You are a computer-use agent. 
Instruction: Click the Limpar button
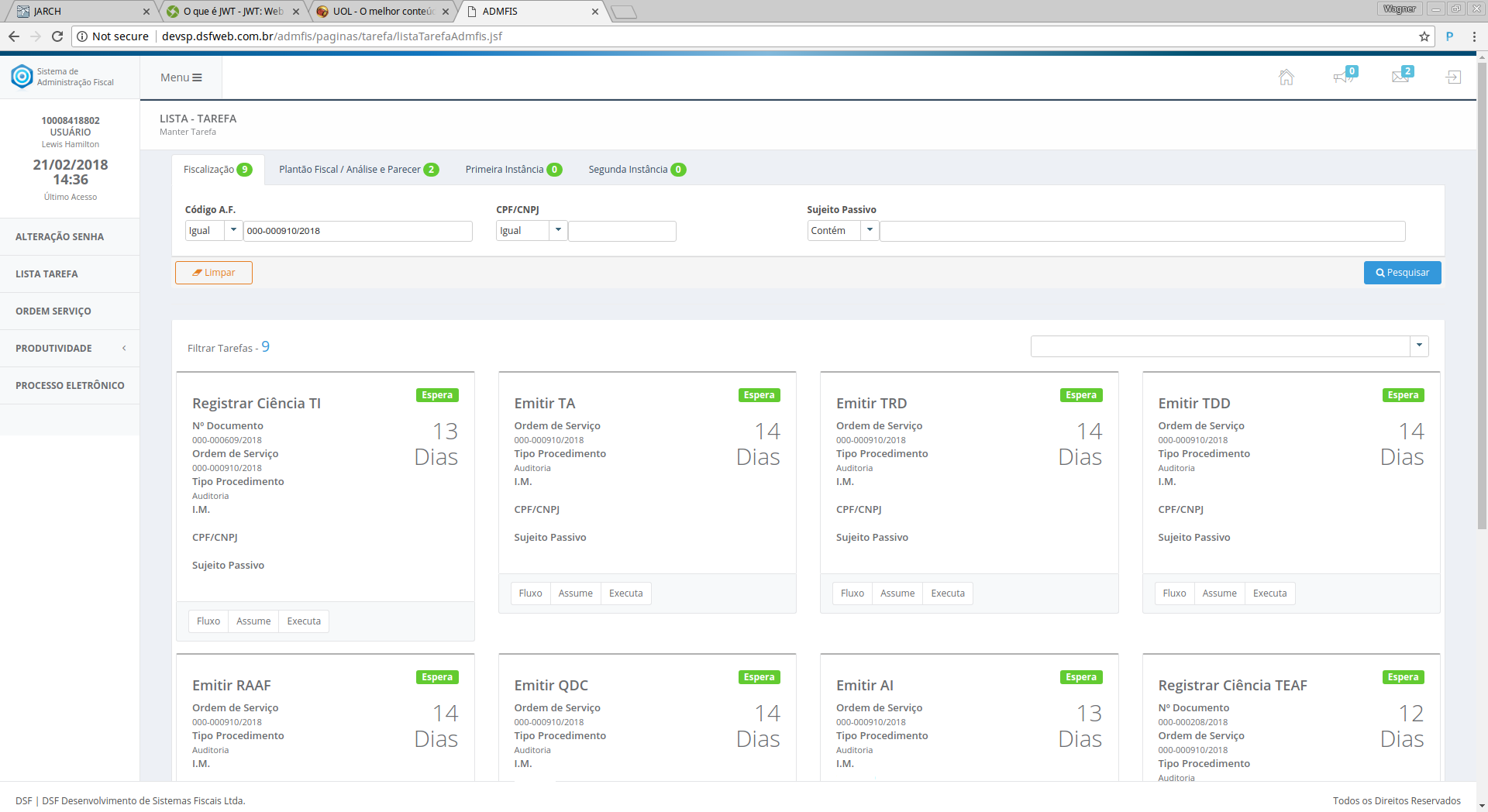click(x=214, y=273)
